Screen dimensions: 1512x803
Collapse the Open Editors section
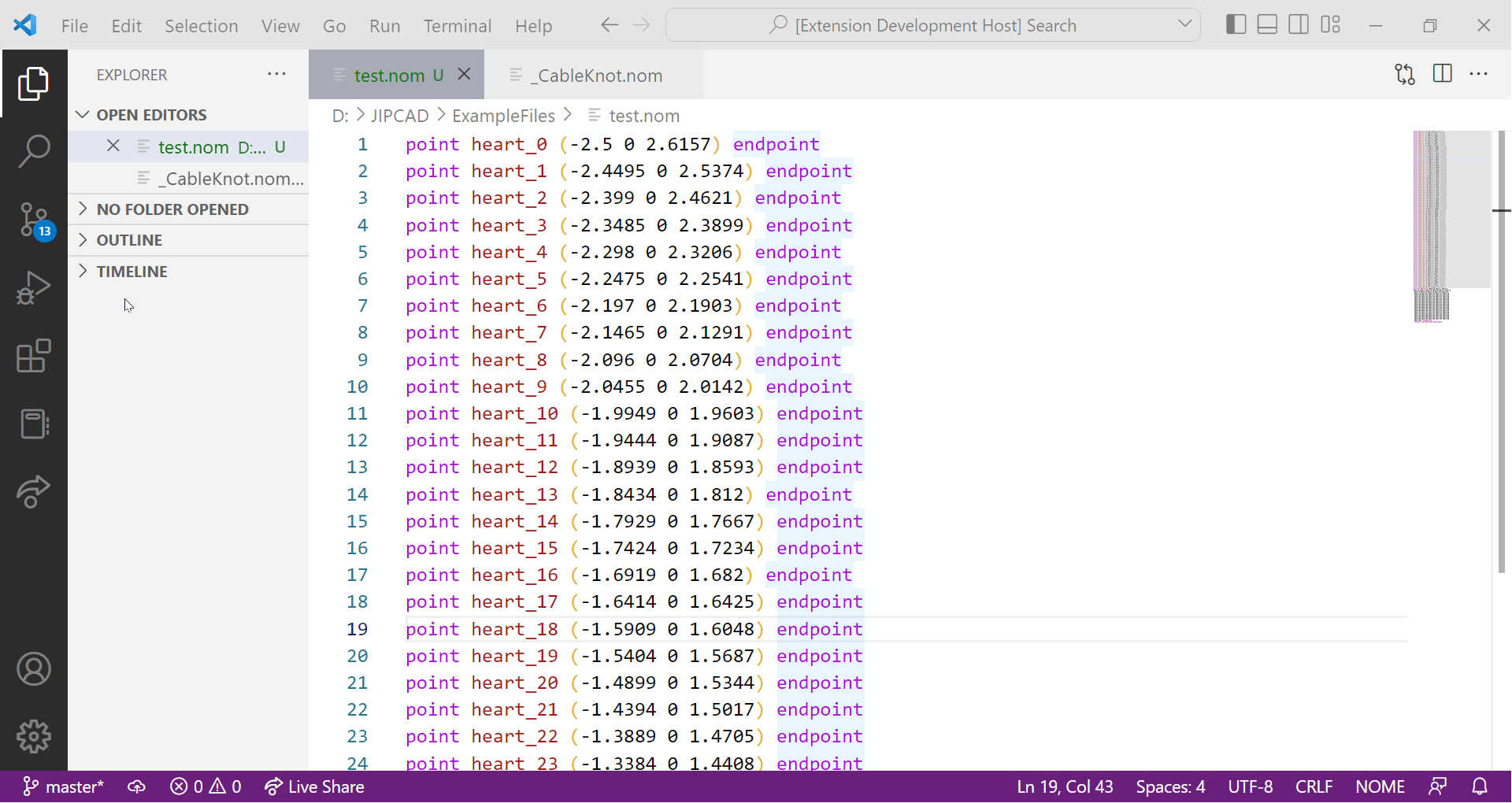188,115
